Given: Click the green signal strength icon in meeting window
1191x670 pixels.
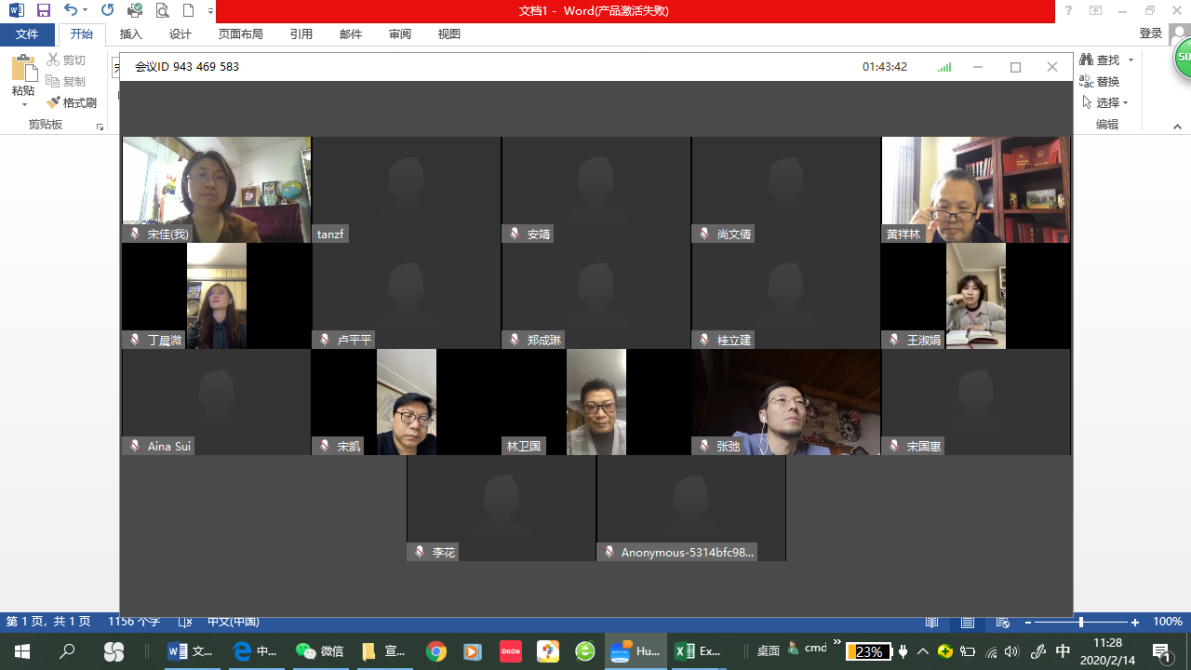Looking at the screenshot, I should point(944,67).
